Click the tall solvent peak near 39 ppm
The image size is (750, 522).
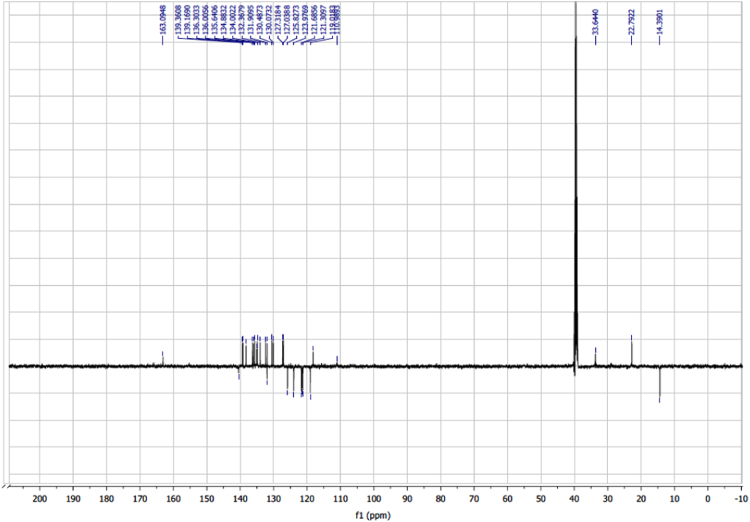coord(576,200)
